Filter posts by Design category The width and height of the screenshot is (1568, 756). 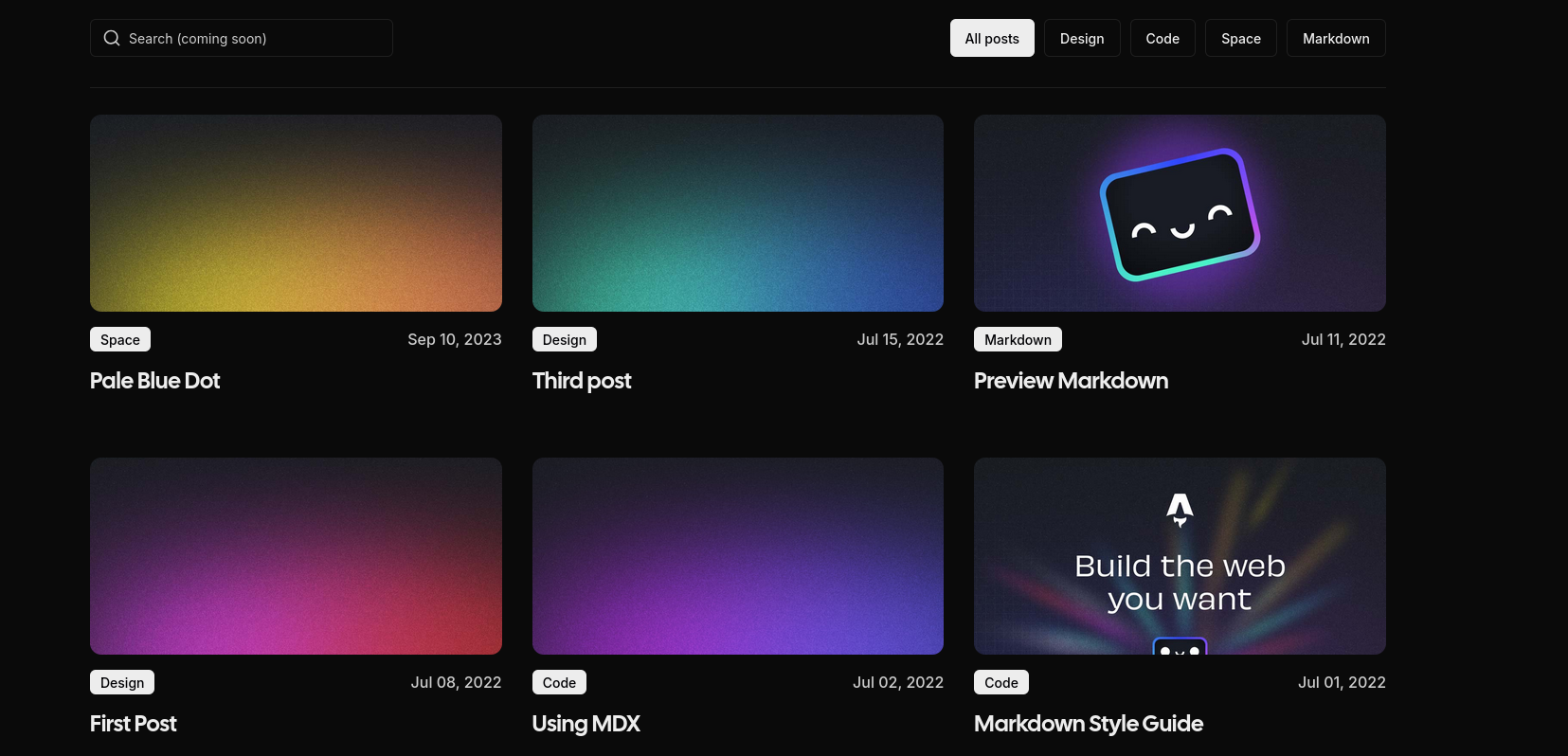1082,38
